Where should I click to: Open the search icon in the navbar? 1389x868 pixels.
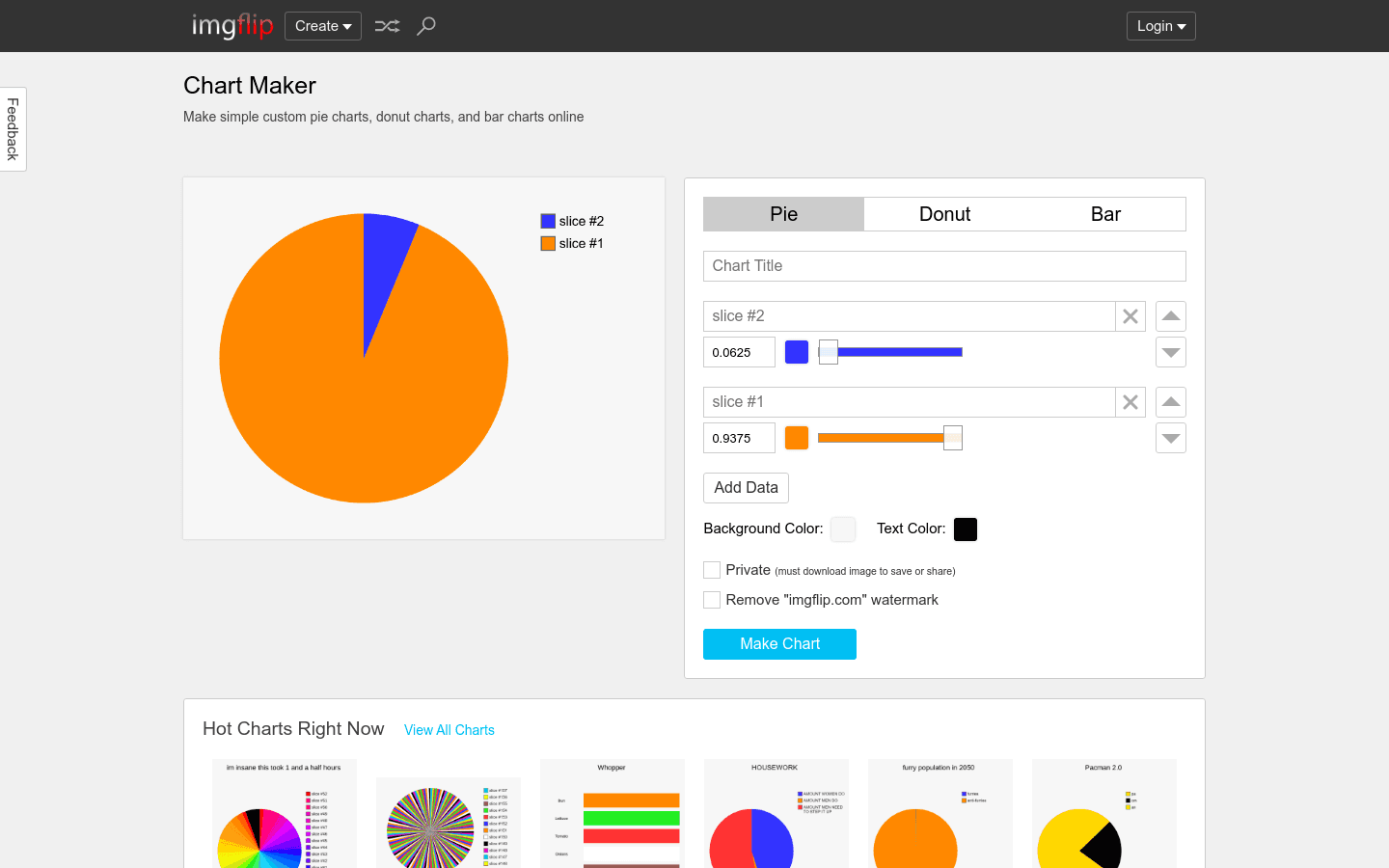(x=425, y=26)
